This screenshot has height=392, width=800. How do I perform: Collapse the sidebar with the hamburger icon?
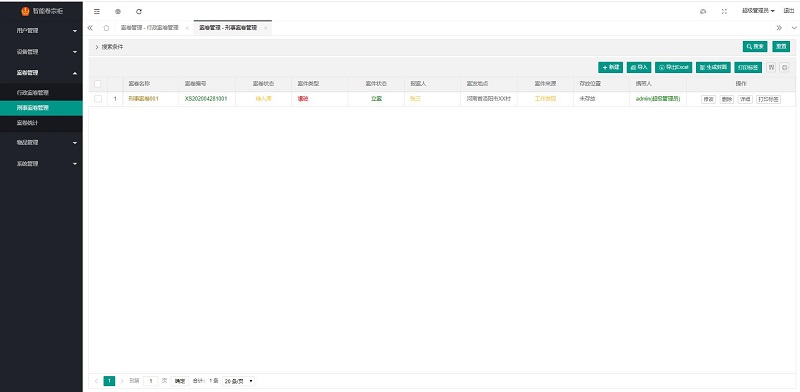[x=97, y=11]
